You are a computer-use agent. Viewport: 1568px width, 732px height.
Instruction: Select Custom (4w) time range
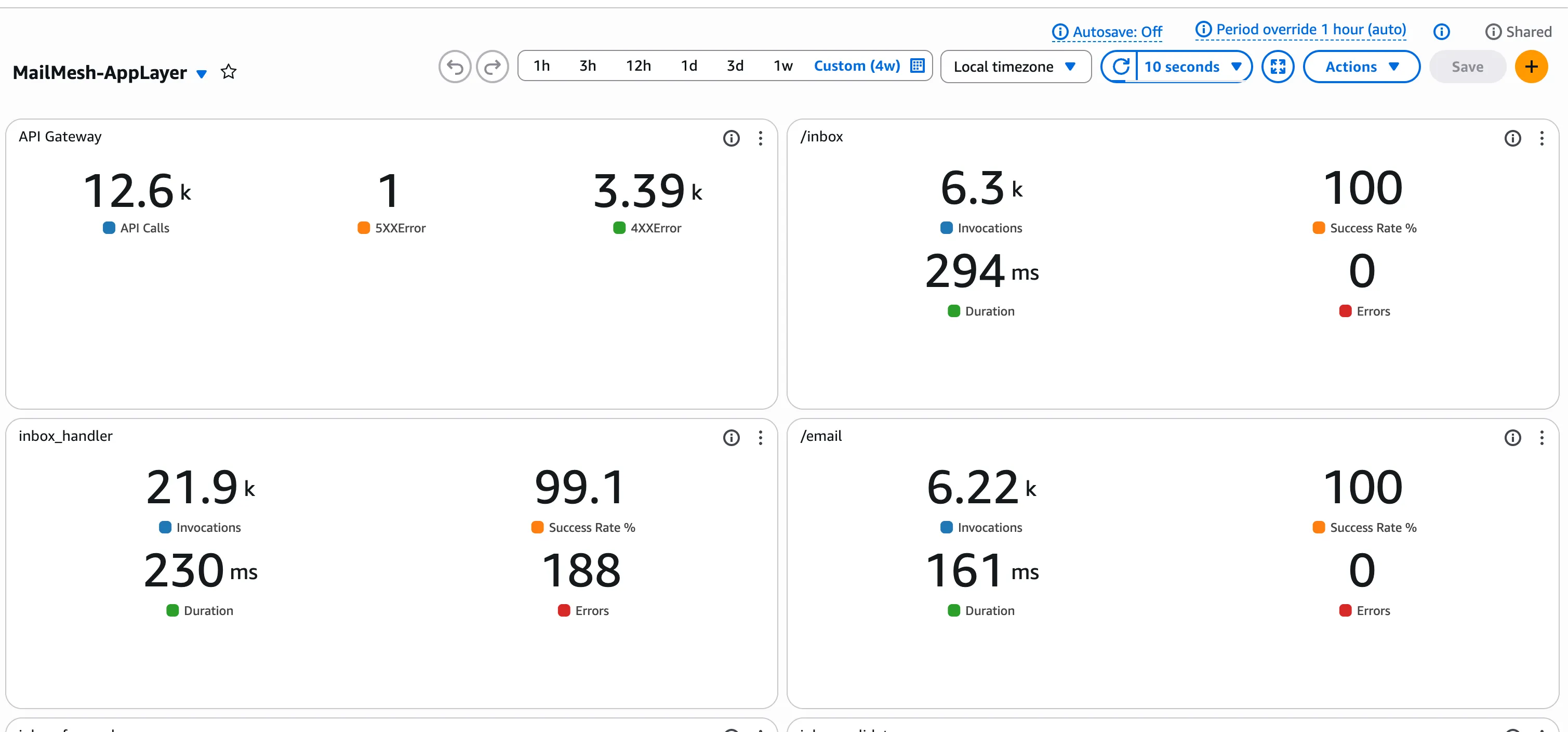pos(857,66)
